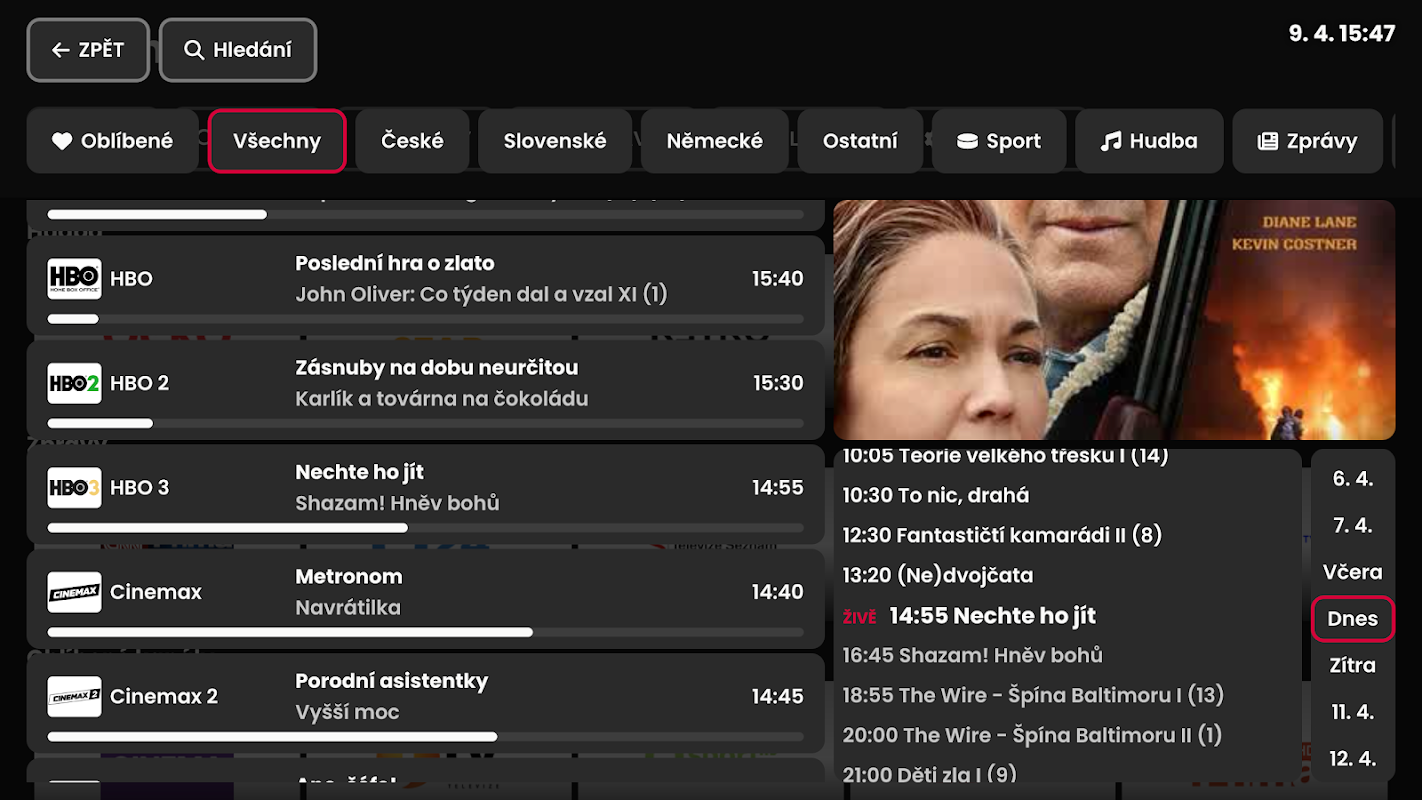
Task: Select the Všechny category tab
Action: pos(277,141)
